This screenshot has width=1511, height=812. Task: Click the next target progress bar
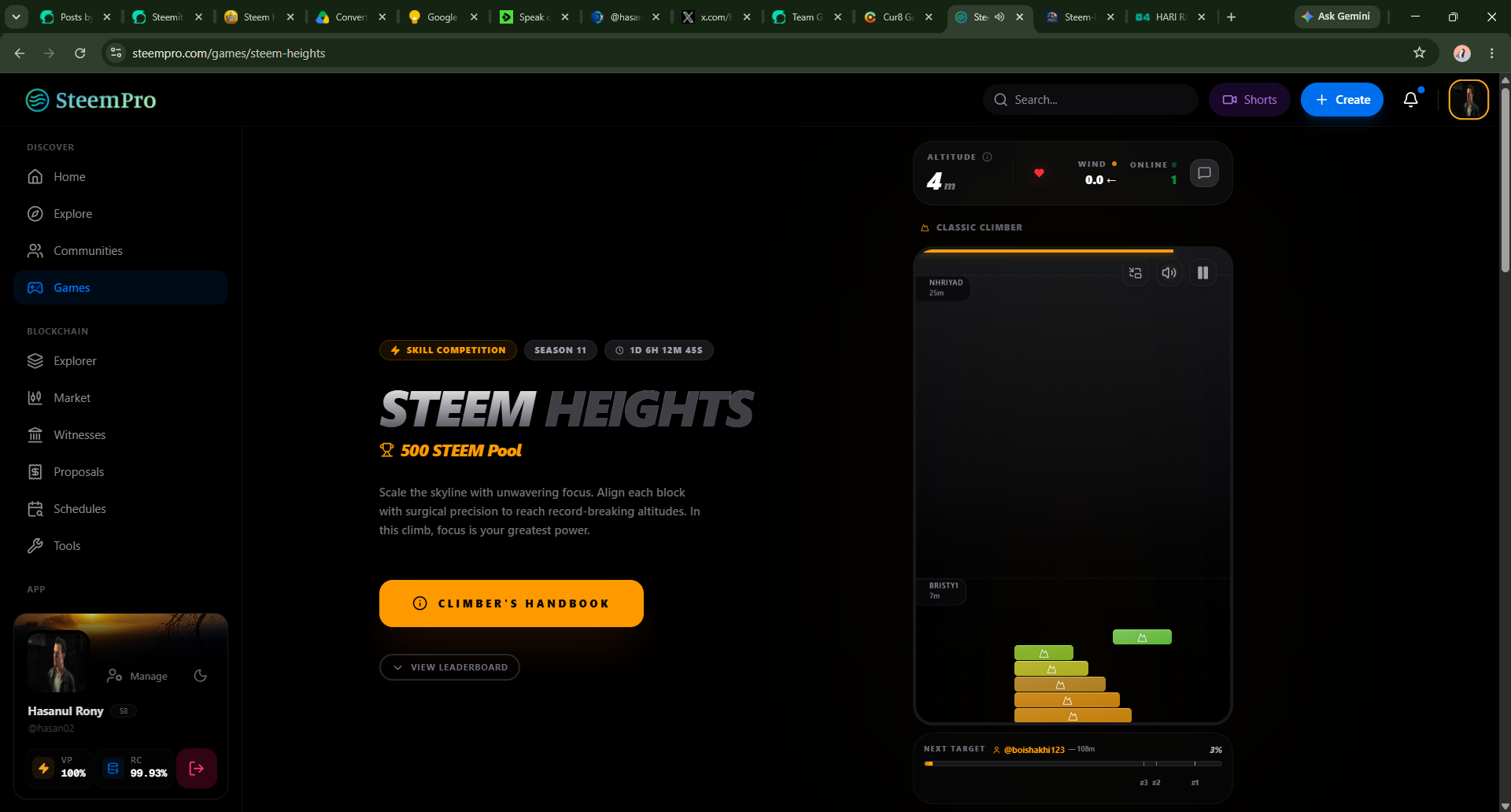point(1073,763)
